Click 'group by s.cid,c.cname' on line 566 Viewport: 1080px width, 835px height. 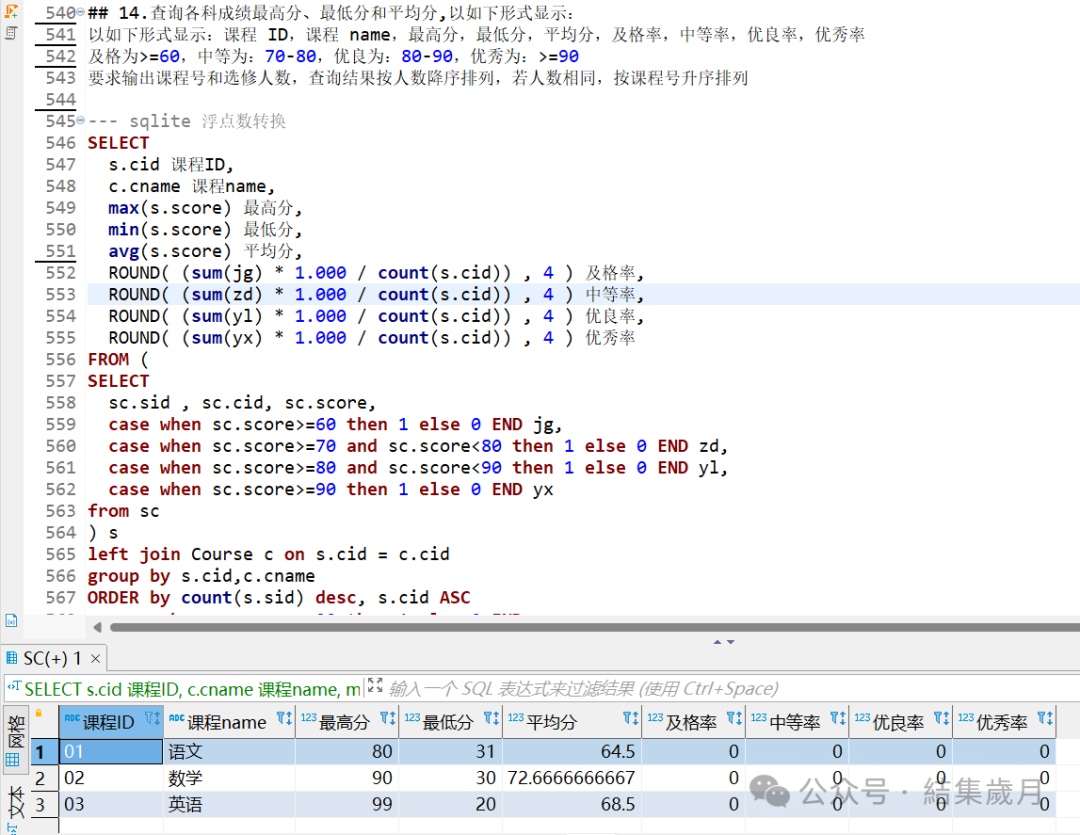pyautogui.click(x=201, y=577)
